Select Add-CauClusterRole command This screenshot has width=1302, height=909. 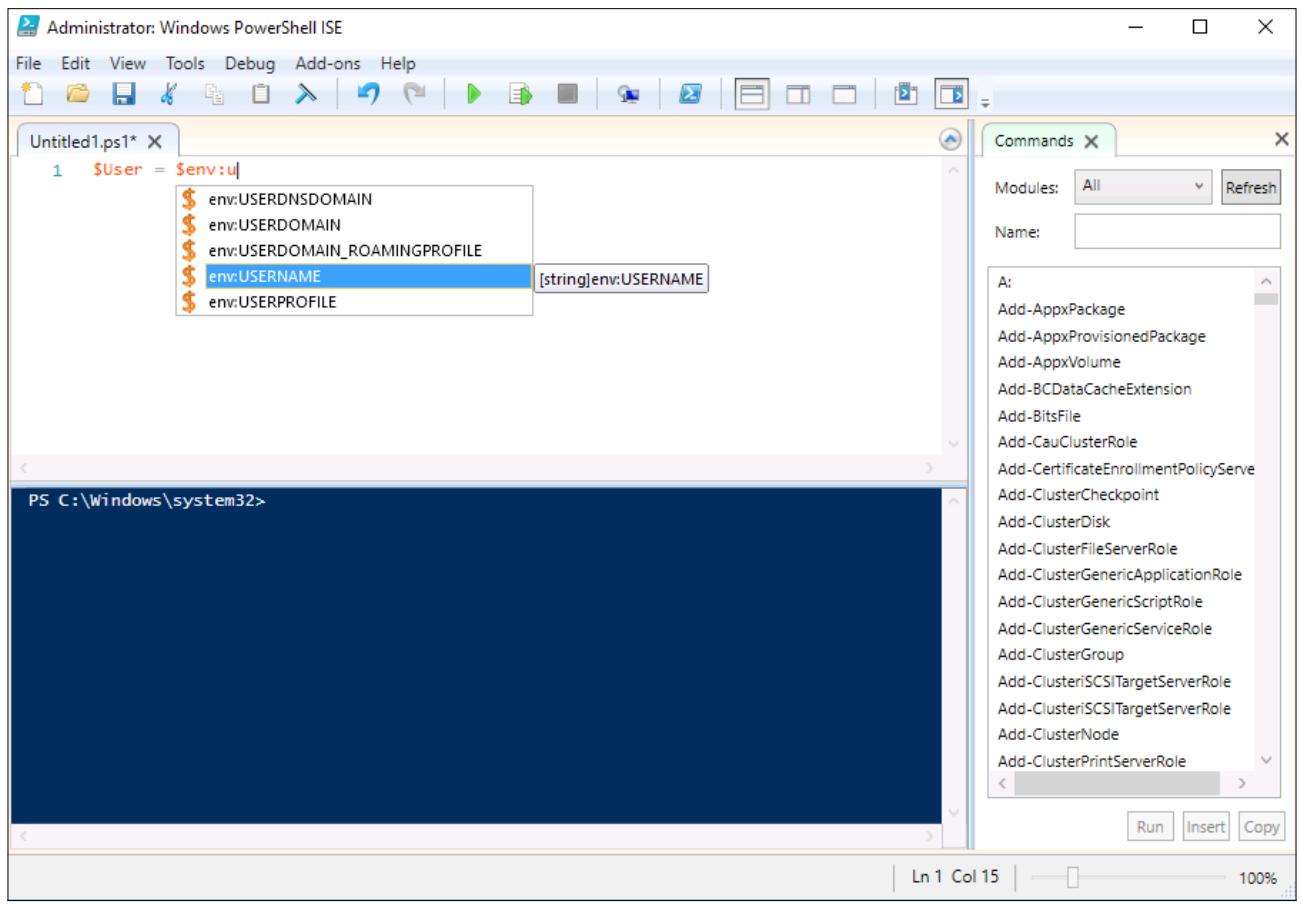(1067, 442)
